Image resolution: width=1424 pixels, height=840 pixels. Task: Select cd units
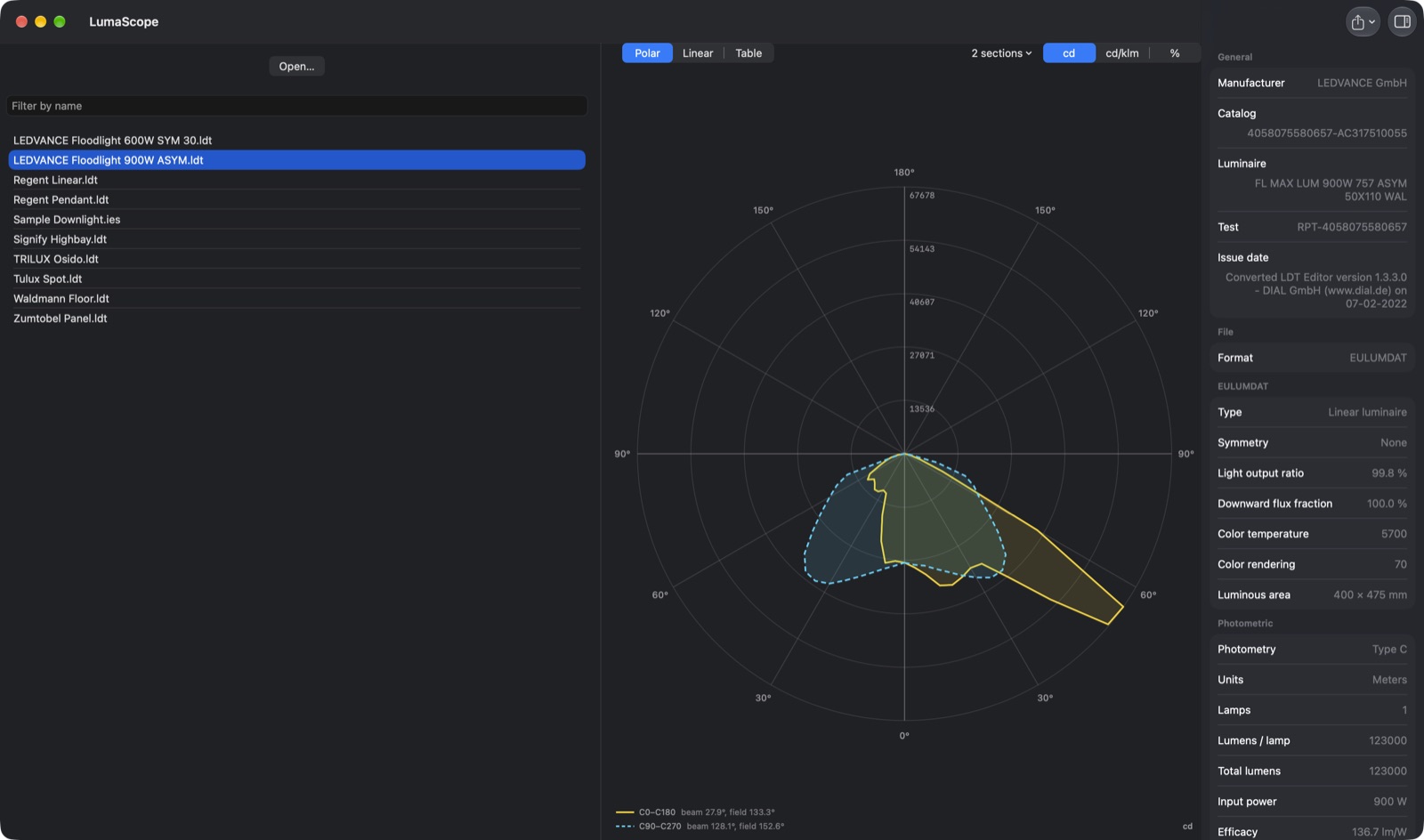(x=1069, y=53)
